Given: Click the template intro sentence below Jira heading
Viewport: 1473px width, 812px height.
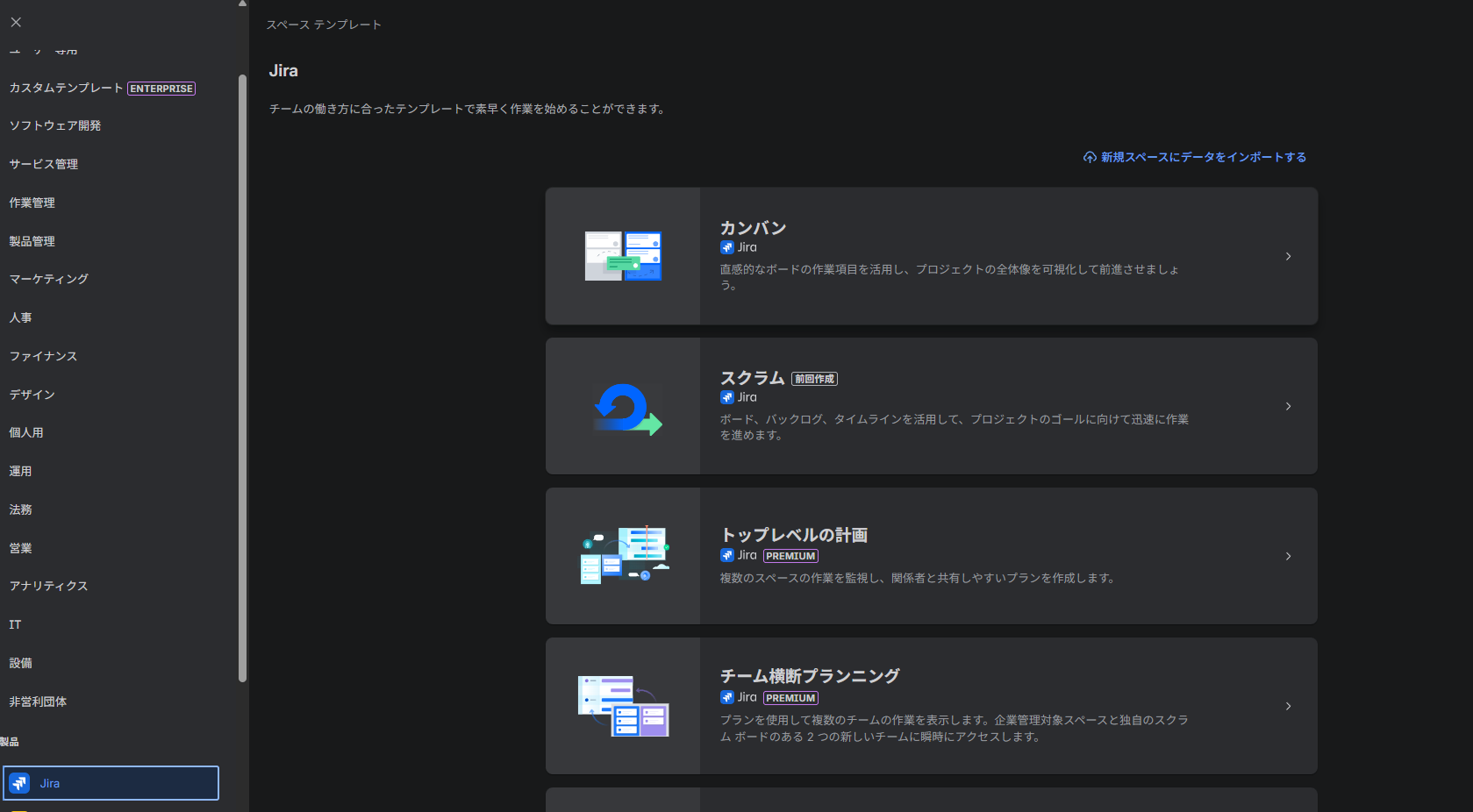Looking at the screenshot, I should click(x=467, y=109).
